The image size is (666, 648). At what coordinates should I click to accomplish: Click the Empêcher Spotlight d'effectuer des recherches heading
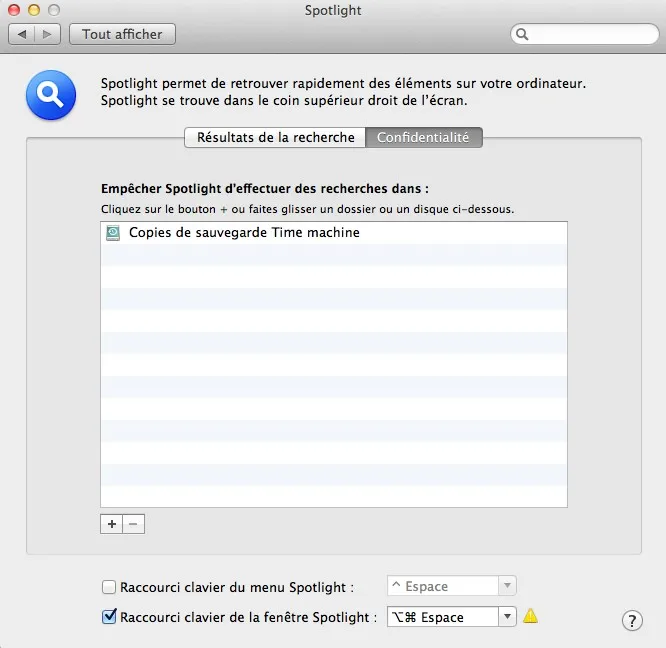(265, 189)
